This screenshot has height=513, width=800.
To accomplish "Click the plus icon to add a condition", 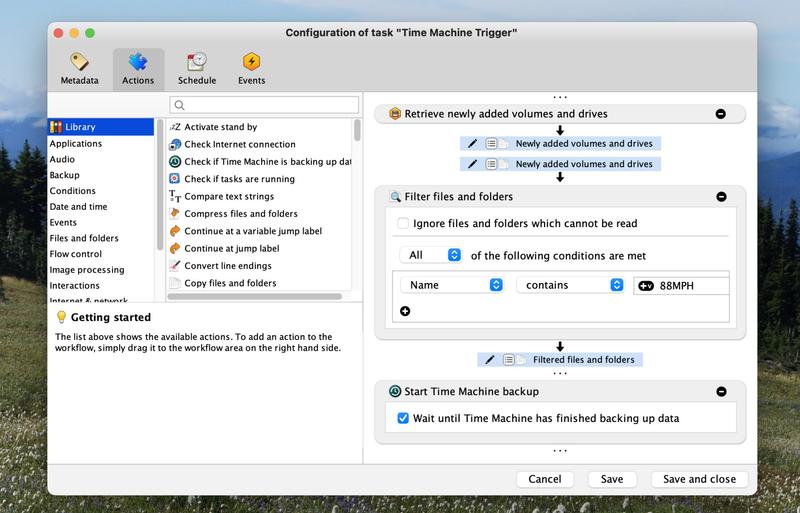I will click(405, 311).
